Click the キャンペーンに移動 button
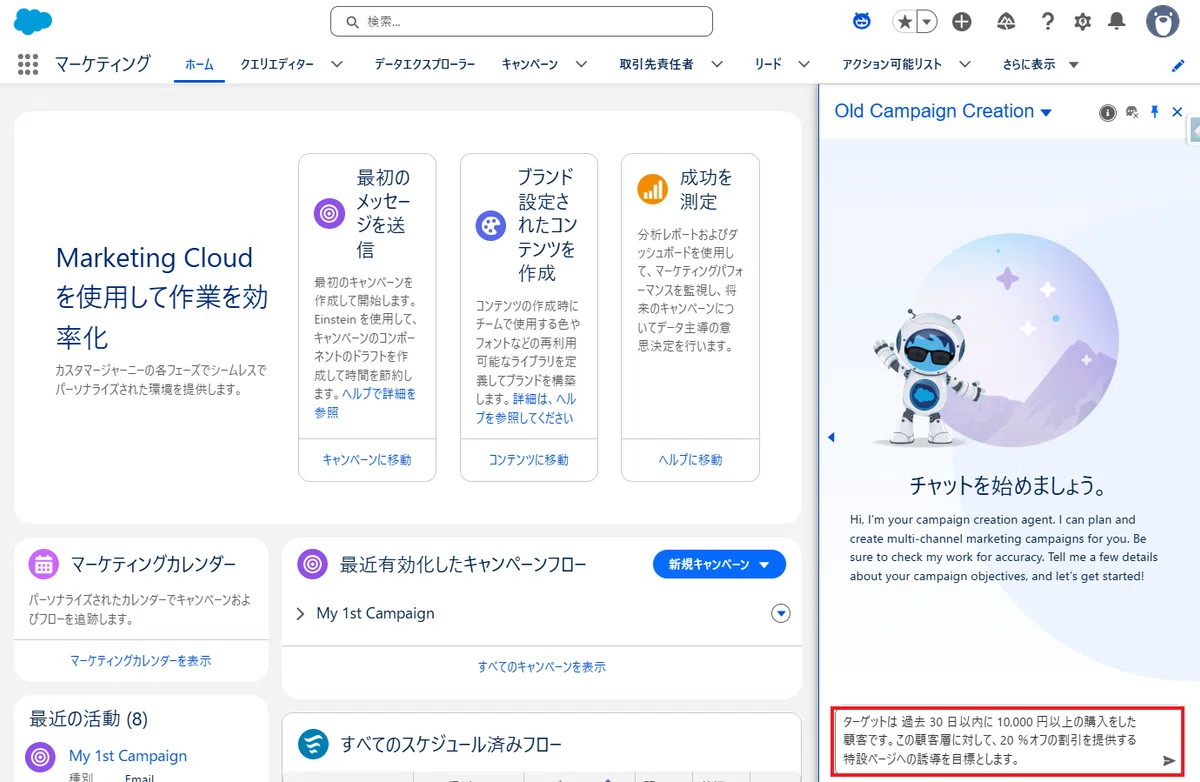Screen dimensions: 1200x782 [x=367, y=460]
